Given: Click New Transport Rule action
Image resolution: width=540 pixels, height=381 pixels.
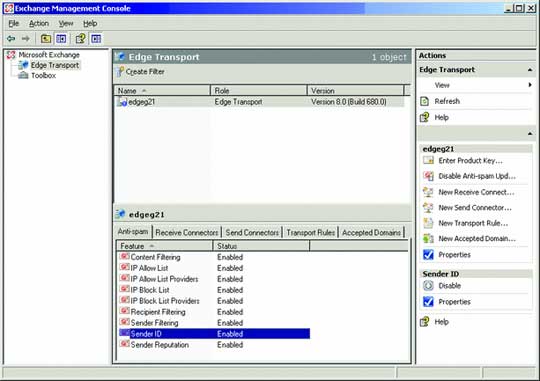Looking at the screenshot, I should click(473, 223).
